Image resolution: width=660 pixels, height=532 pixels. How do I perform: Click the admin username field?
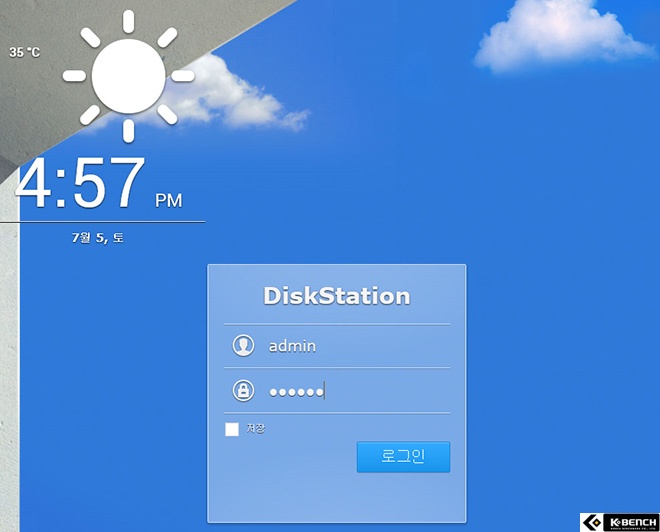(x=337, y=346)
